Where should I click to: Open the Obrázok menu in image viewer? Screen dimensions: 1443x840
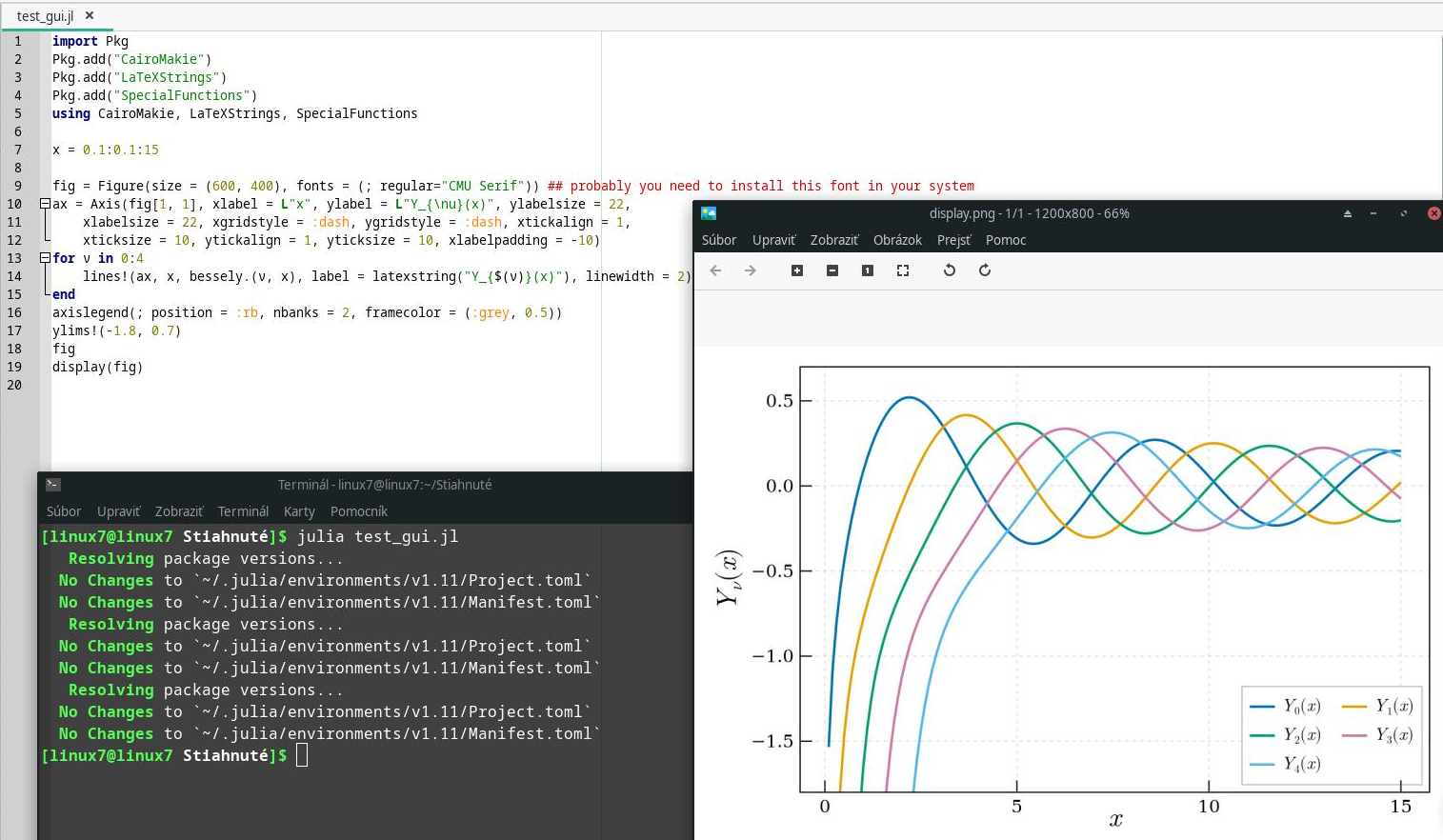[897, 240]
